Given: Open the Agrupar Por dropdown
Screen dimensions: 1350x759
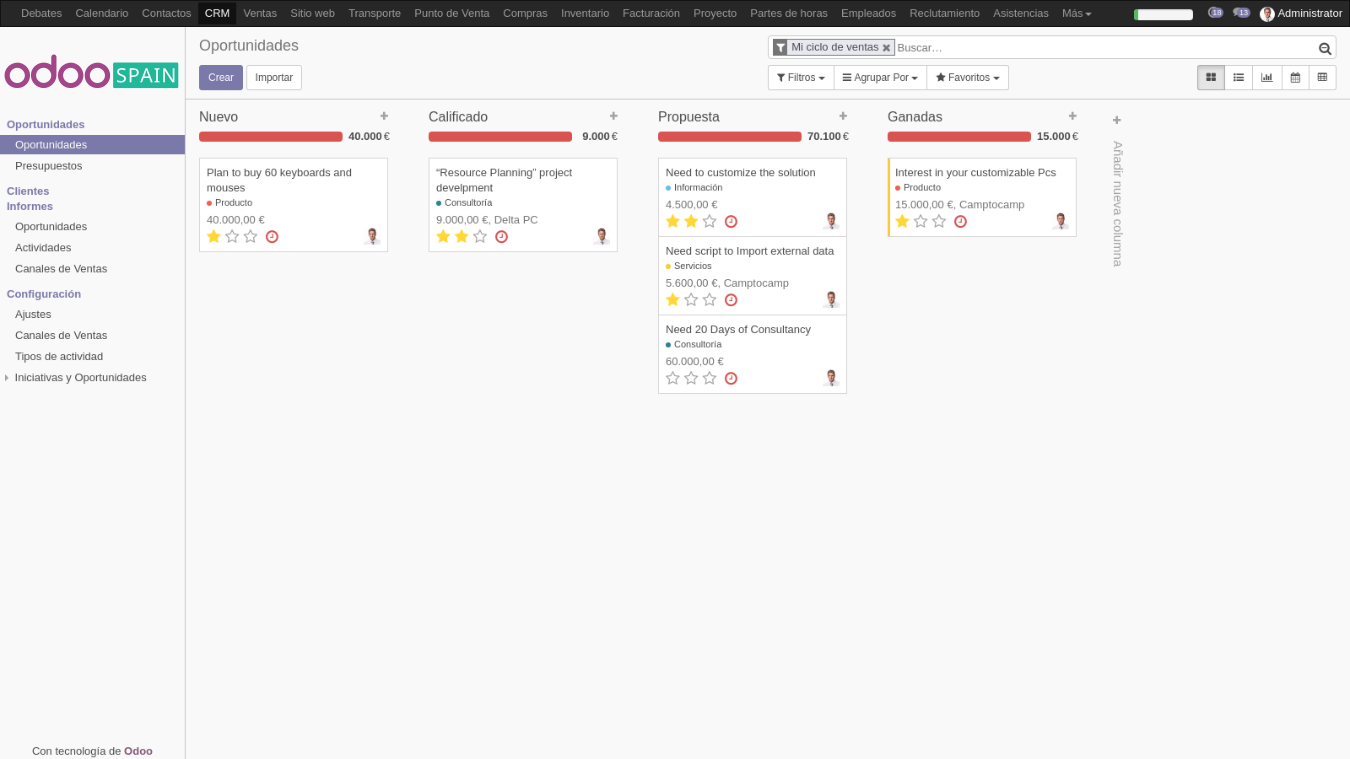Looking at the screenshot, I should (x=880, y=77).
